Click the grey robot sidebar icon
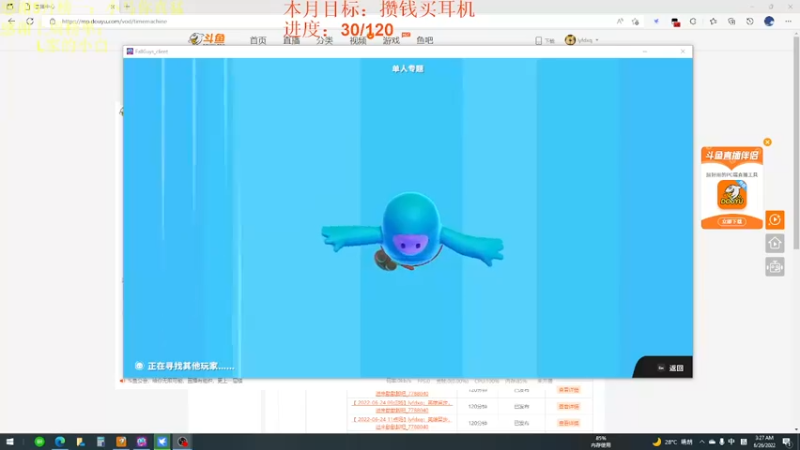 (774, 267)
